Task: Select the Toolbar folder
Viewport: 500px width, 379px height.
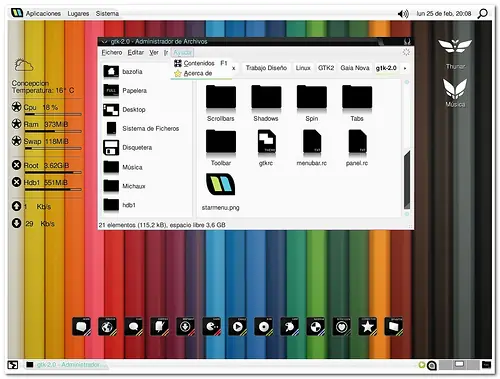Action: pos(221,148)
